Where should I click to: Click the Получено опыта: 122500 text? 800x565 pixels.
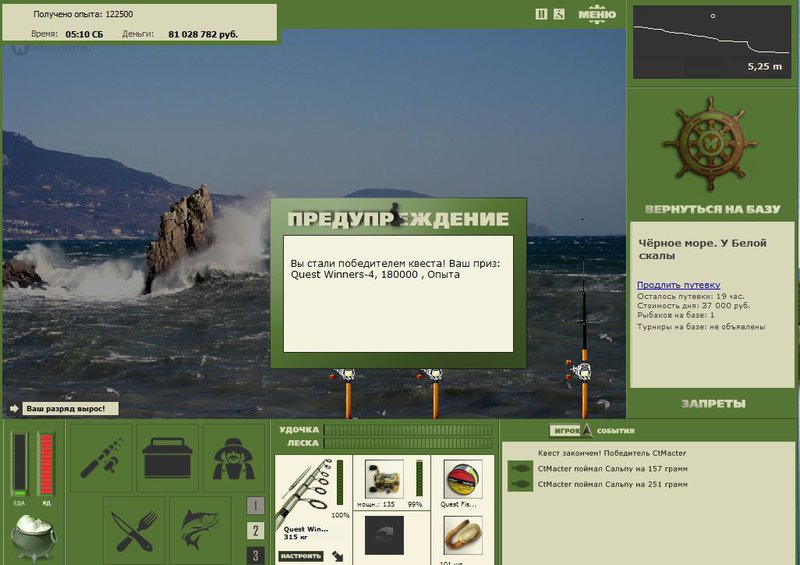(83, 14)
